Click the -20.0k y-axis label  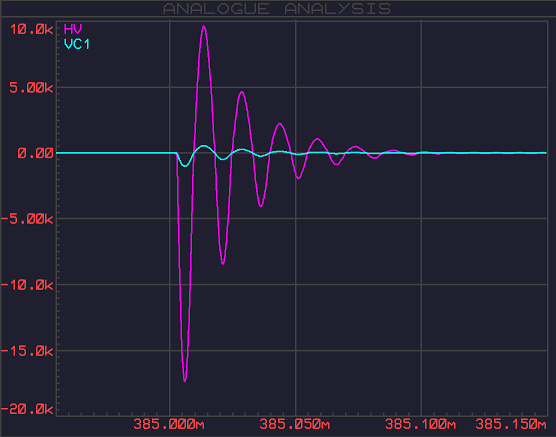pos(27,409)
